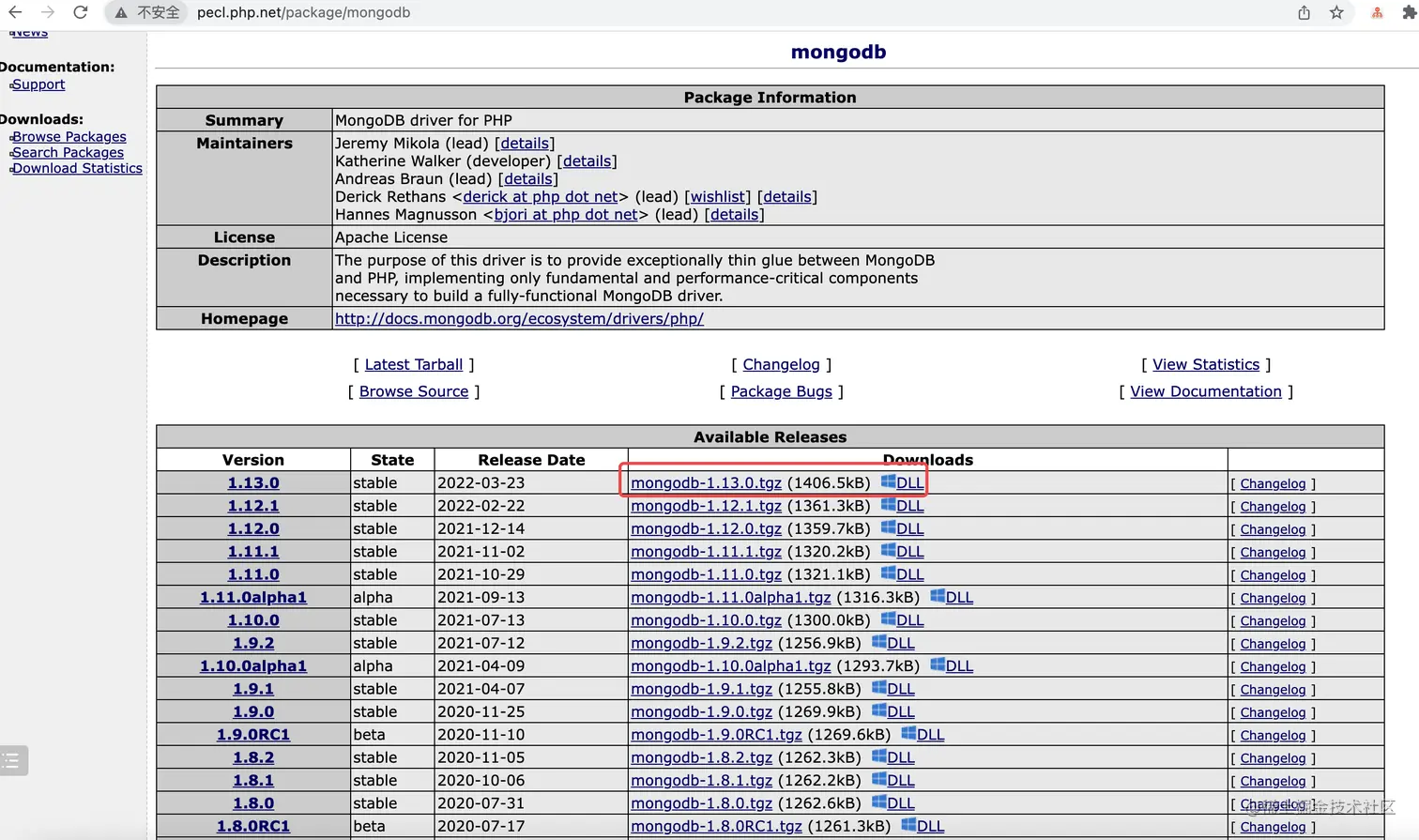Download the Windows DLL for mongodb 1.8.0

coord(893,802)
